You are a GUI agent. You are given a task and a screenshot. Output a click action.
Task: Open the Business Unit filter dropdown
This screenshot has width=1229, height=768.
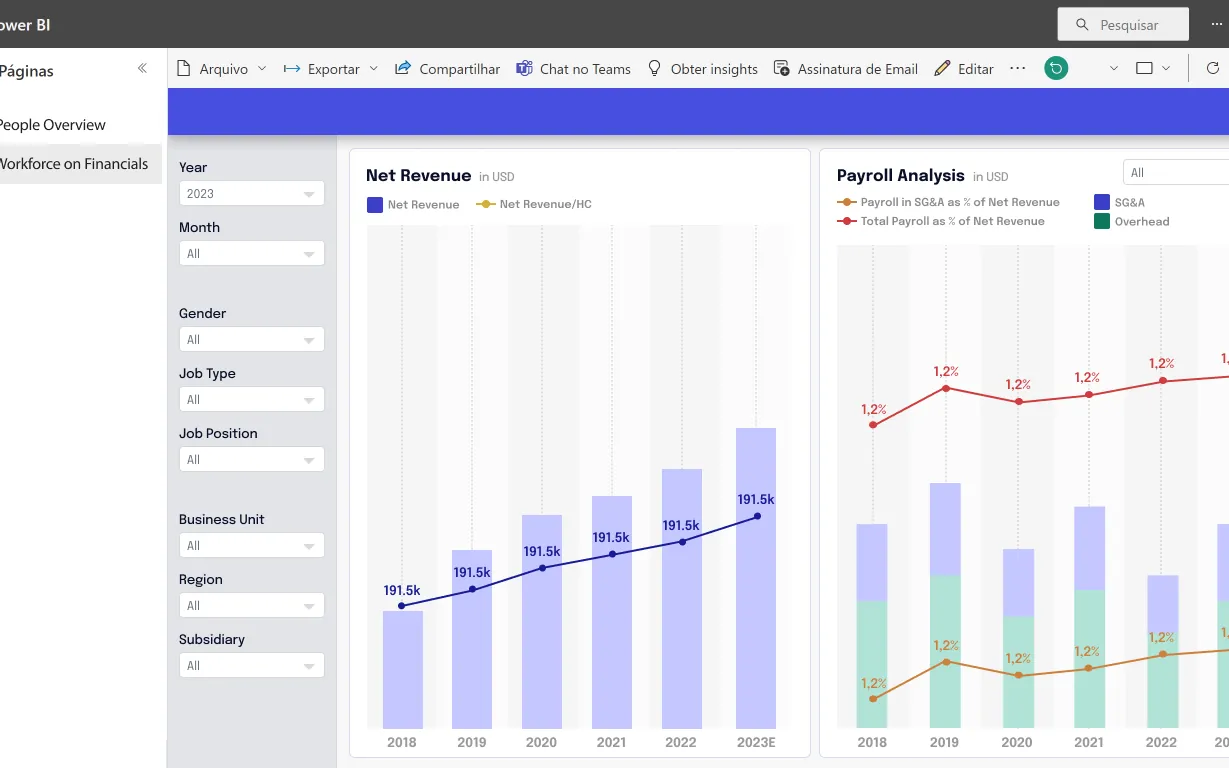coord(252,546)
